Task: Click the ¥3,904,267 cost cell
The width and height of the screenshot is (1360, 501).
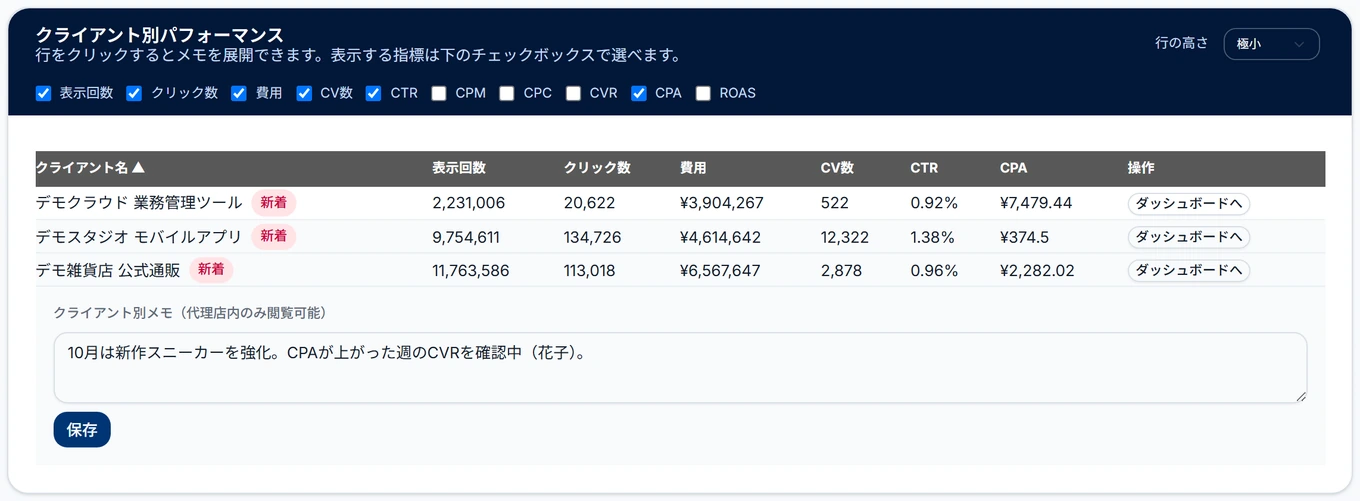Action: (722, 203)
